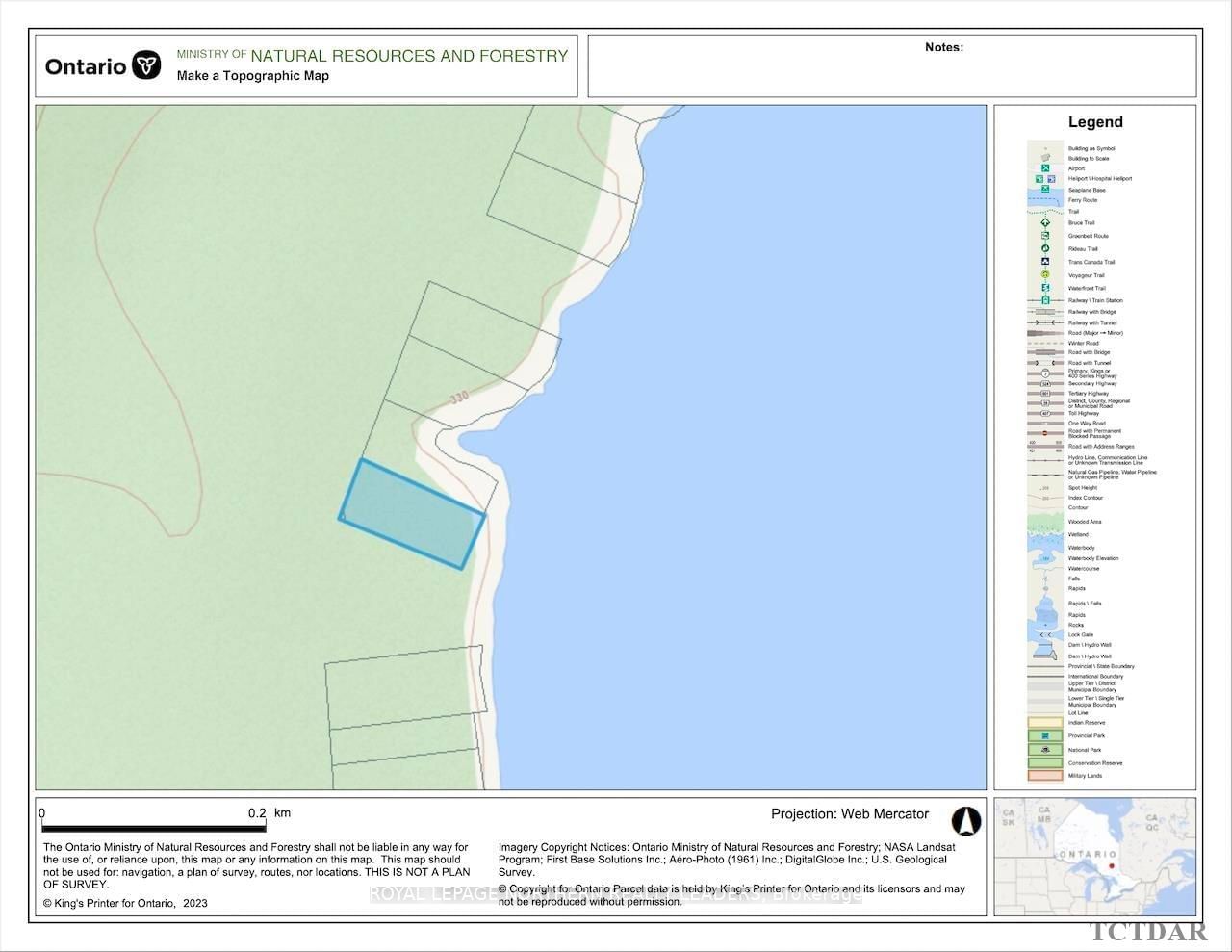The image size is (1232, 952).
Task: Click the Trans Canada Trail icon
Action: 1045,262
